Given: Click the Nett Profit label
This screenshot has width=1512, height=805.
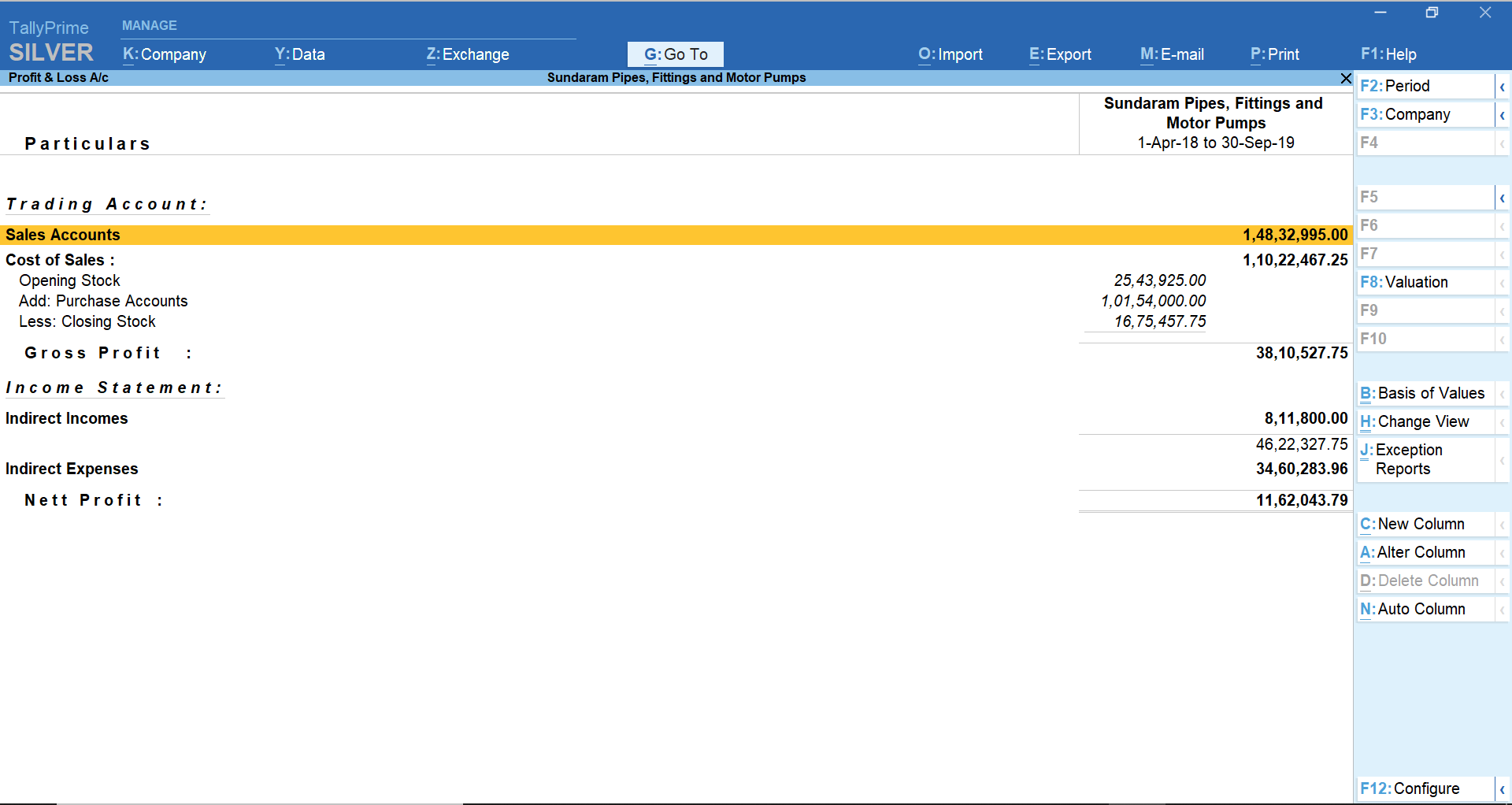Looking at the screenshot, I should click(94, 500).
